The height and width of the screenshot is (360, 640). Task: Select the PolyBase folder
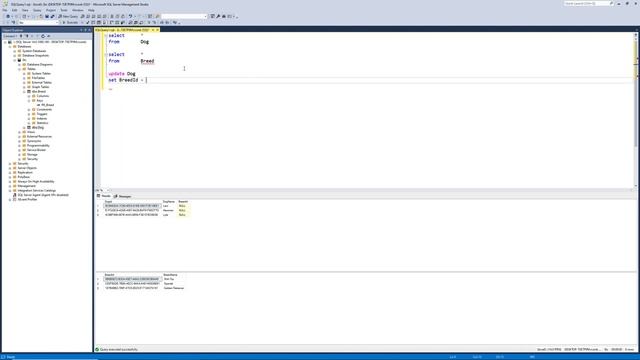[x=23, y=177]
